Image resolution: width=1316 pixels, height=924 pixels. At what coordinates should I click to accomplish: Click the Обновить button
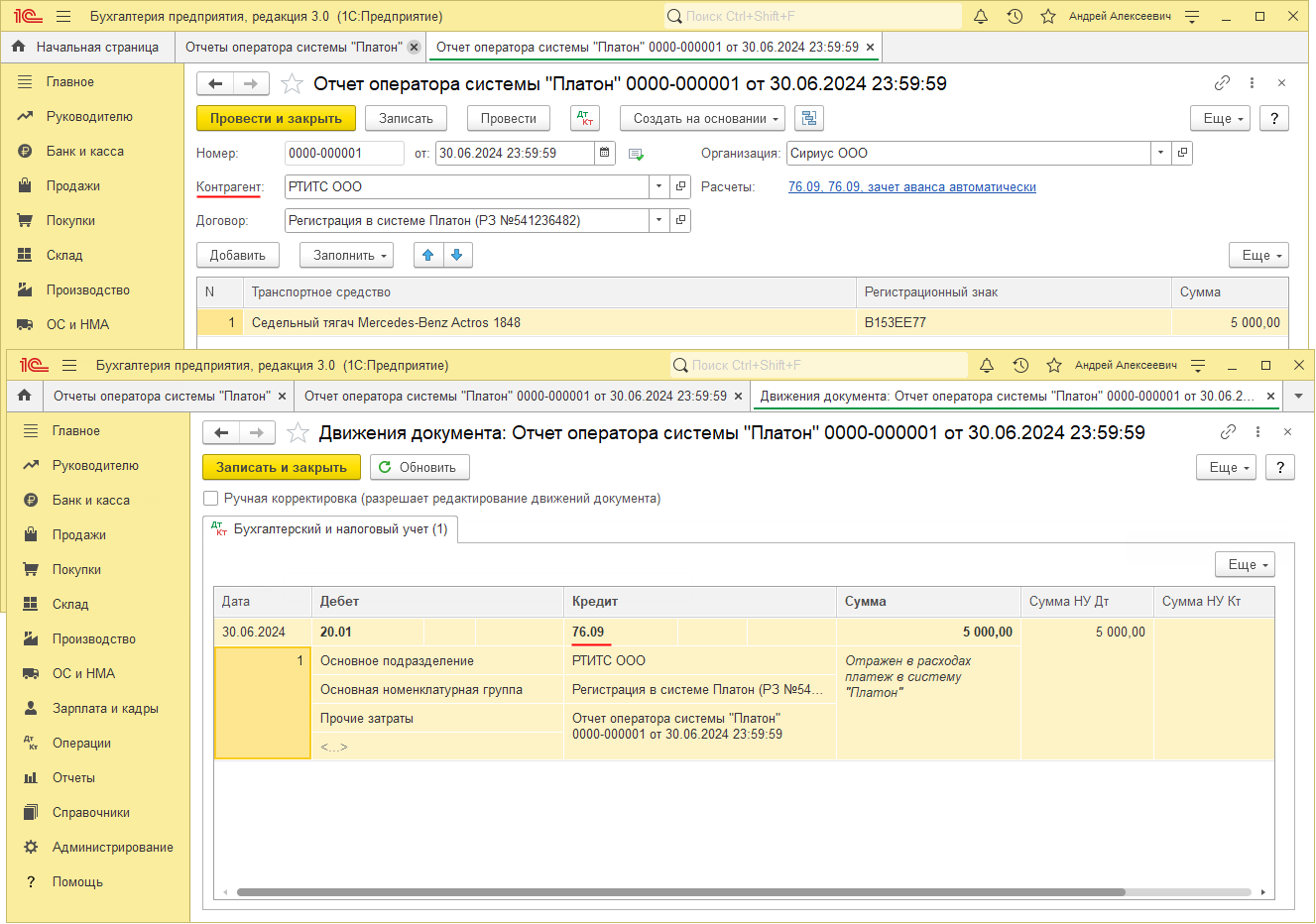click(x=419, y=467)
